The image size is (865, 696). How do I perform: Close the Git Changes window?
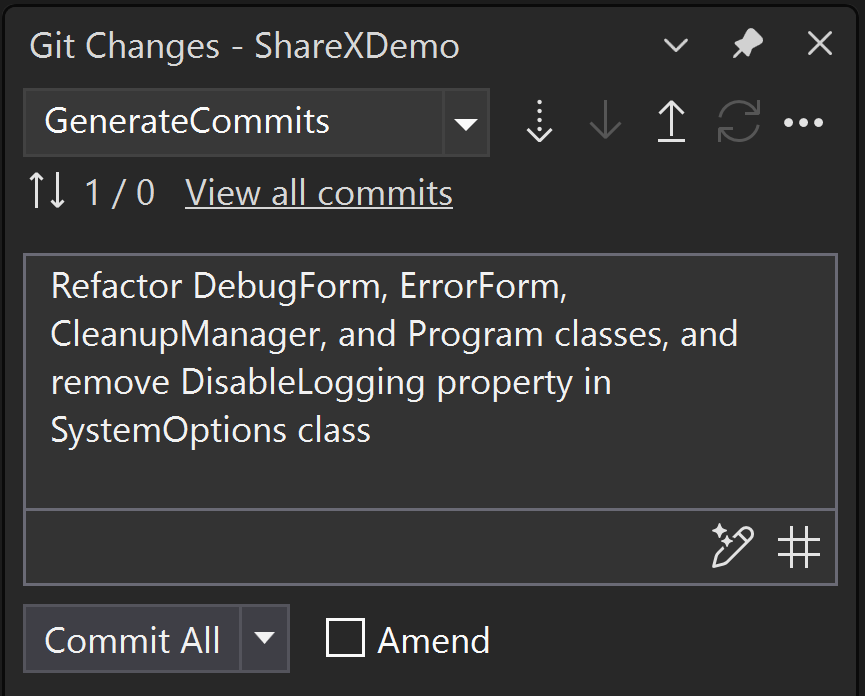click(818, 43)
